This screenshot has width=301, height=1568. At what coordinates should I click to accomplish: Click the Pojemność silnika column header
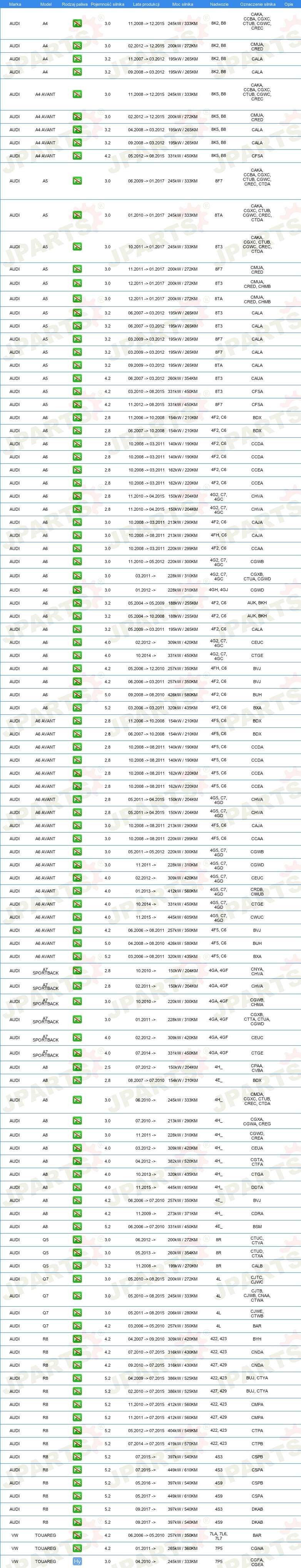(x=107, y=4)
